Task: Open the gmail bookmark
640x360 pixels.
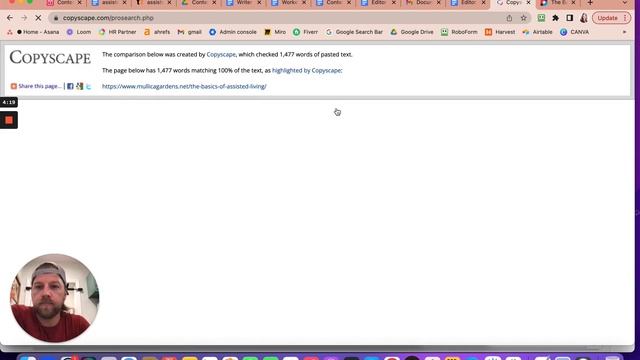Action: click(190, 32)
